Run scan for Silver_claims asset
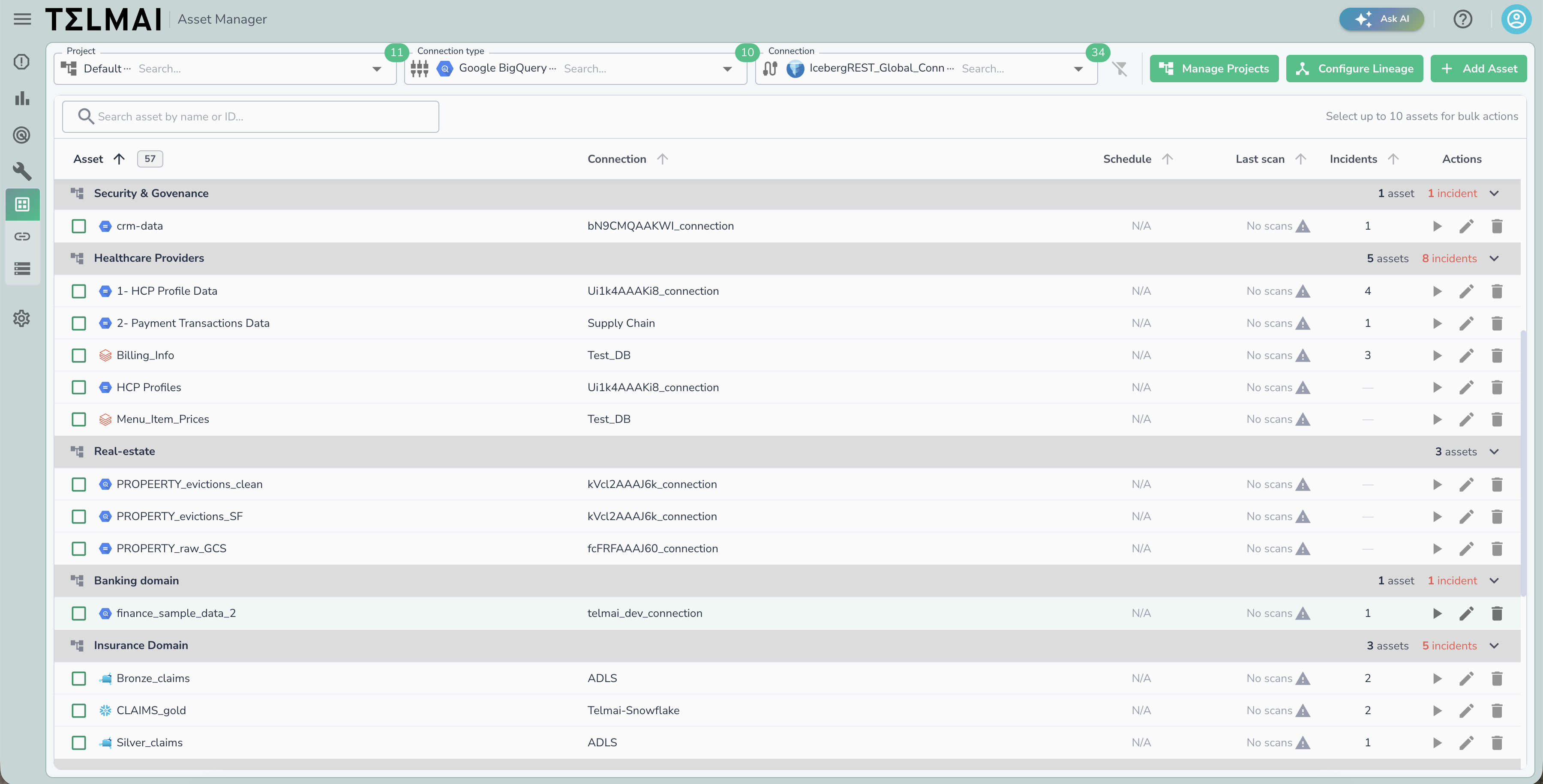 point(1437,743)
